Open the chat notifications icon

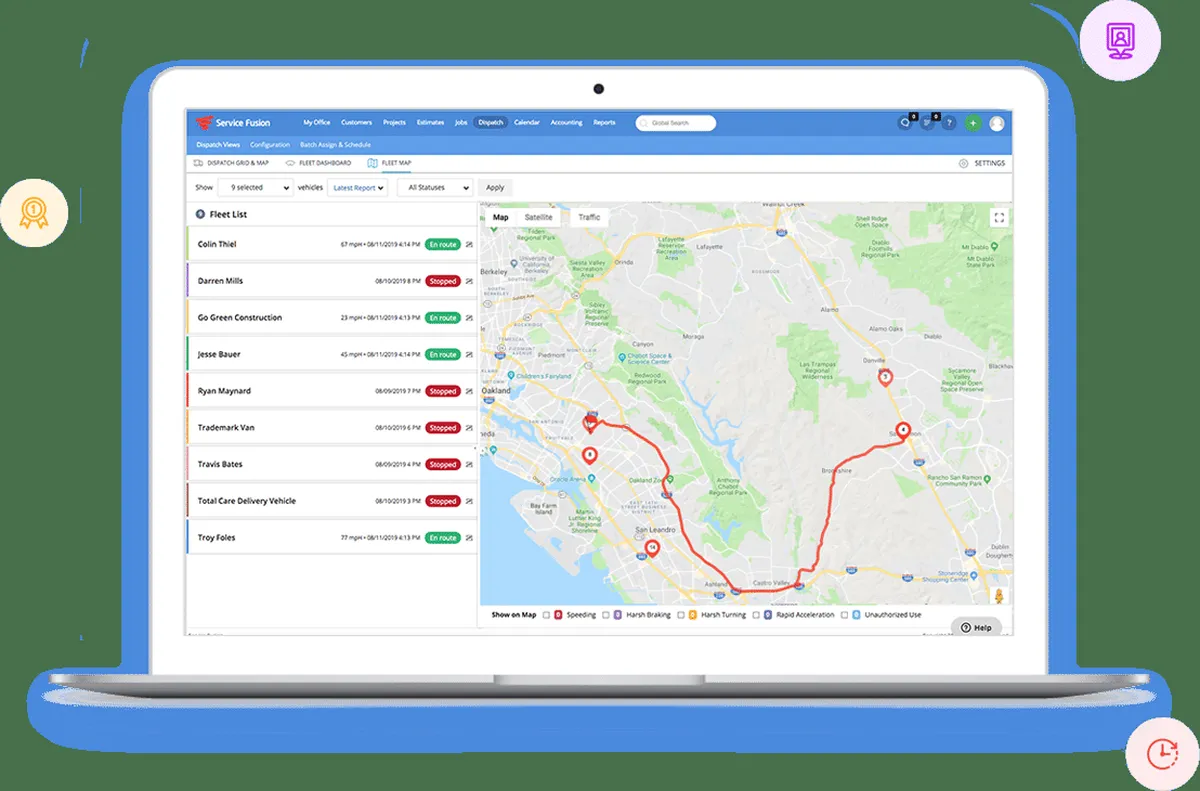point(905,123)
